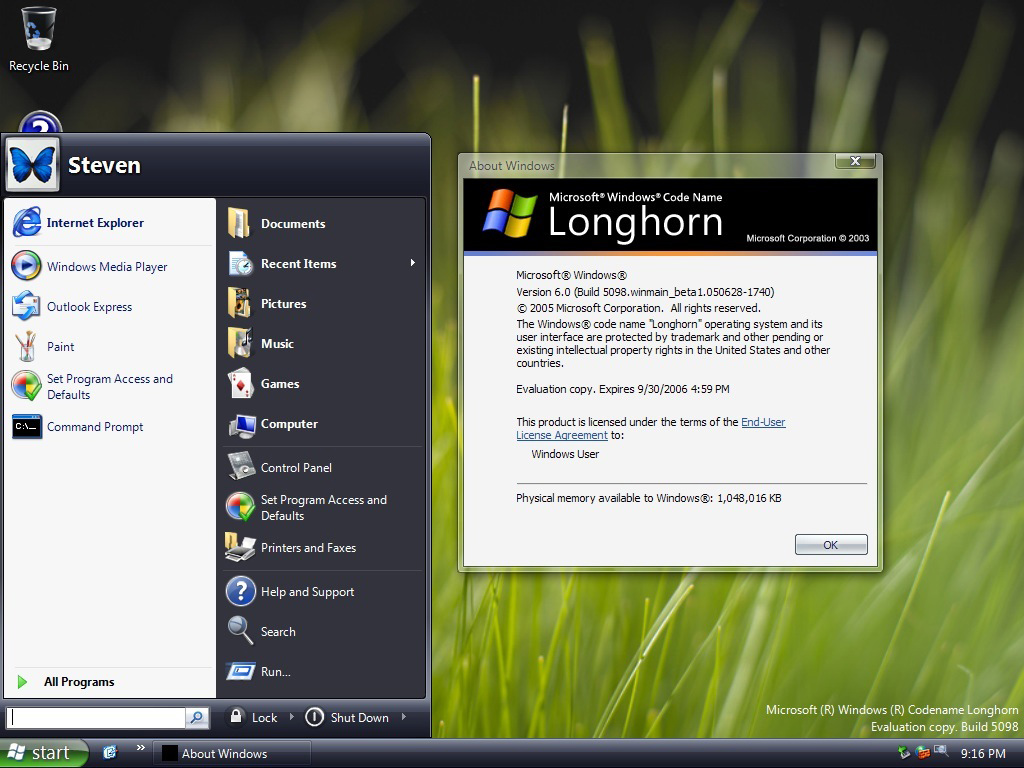Open the arrow menu next to Shut Down
Image resolution: width=1024 pixels, height=768 pixels.
(x=404, y=717)
